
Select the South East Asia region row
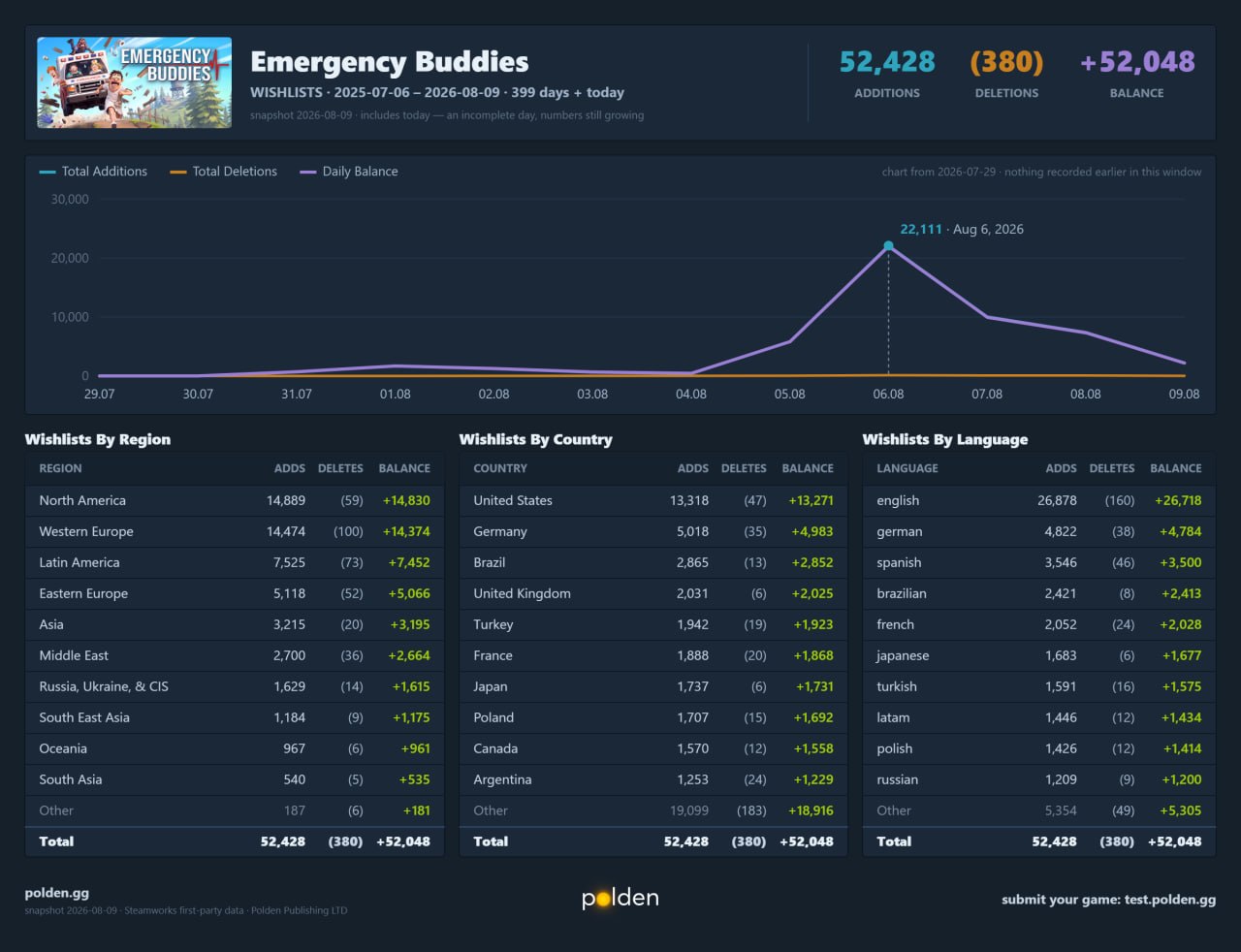[235, 717]
